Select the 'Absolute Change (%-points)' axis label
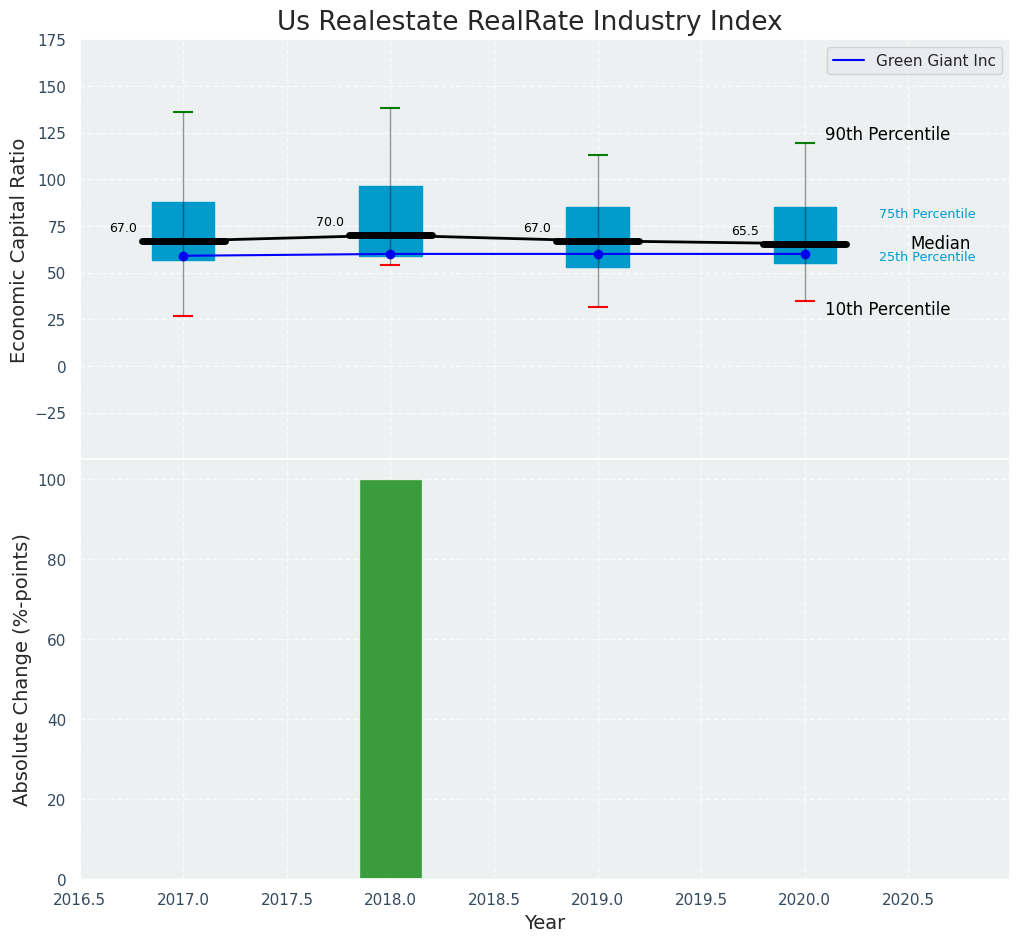 pyautogui.click(x=21, y=669)
